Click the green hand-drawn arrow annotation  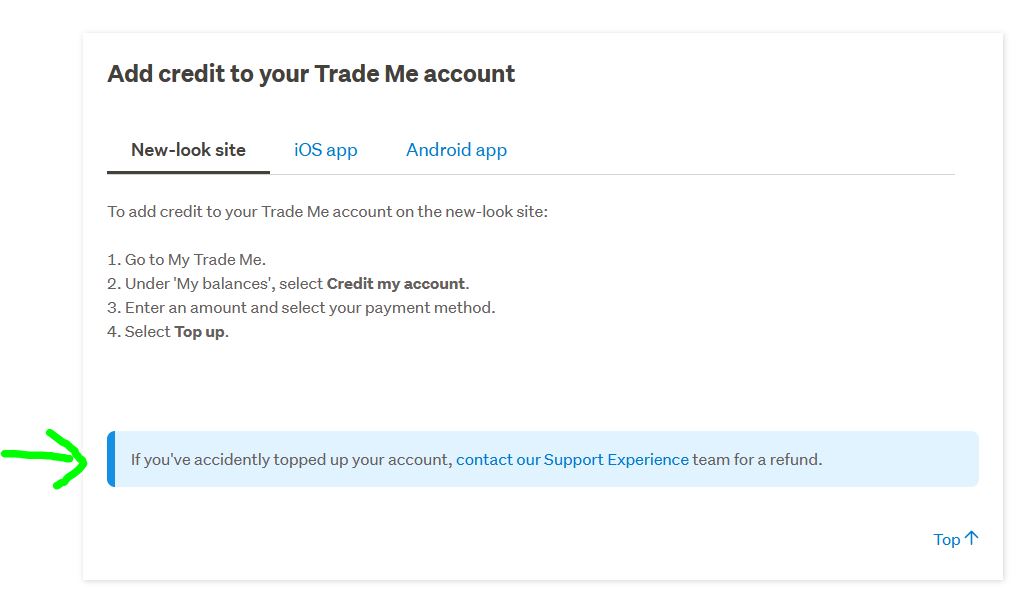pos(52,458)
